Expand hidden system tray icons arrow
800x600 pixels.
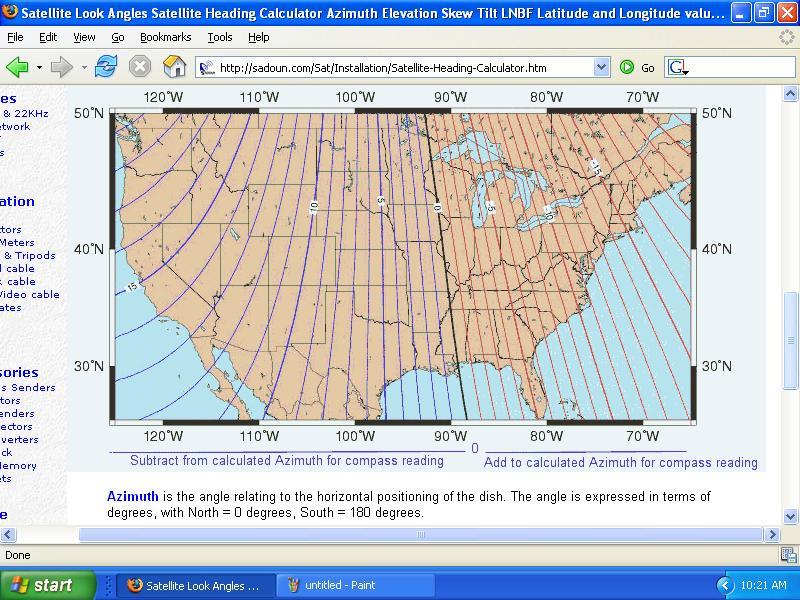[723, 585]
